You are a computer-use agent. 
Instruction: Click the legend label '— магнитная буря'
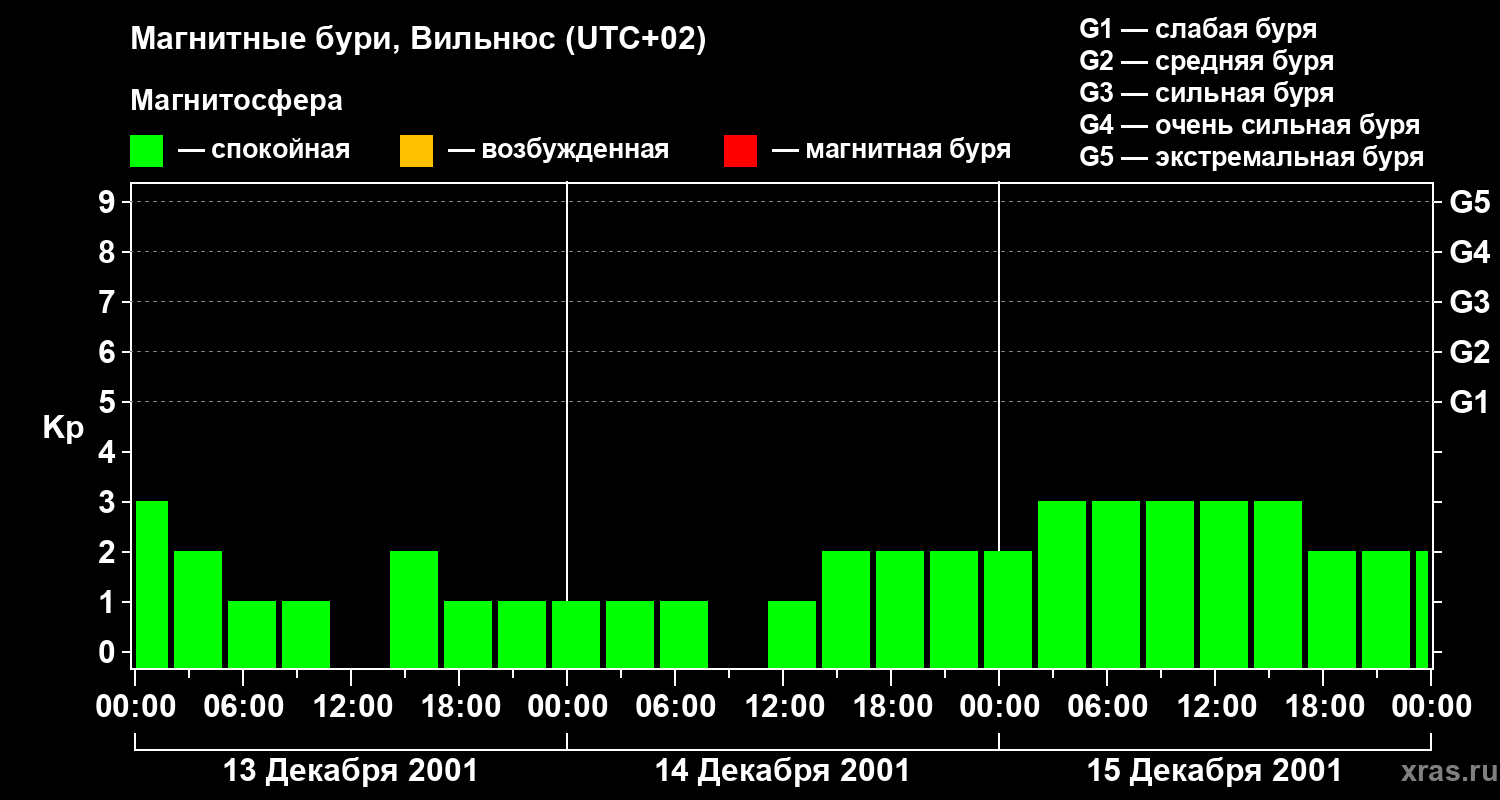point(891,151)
